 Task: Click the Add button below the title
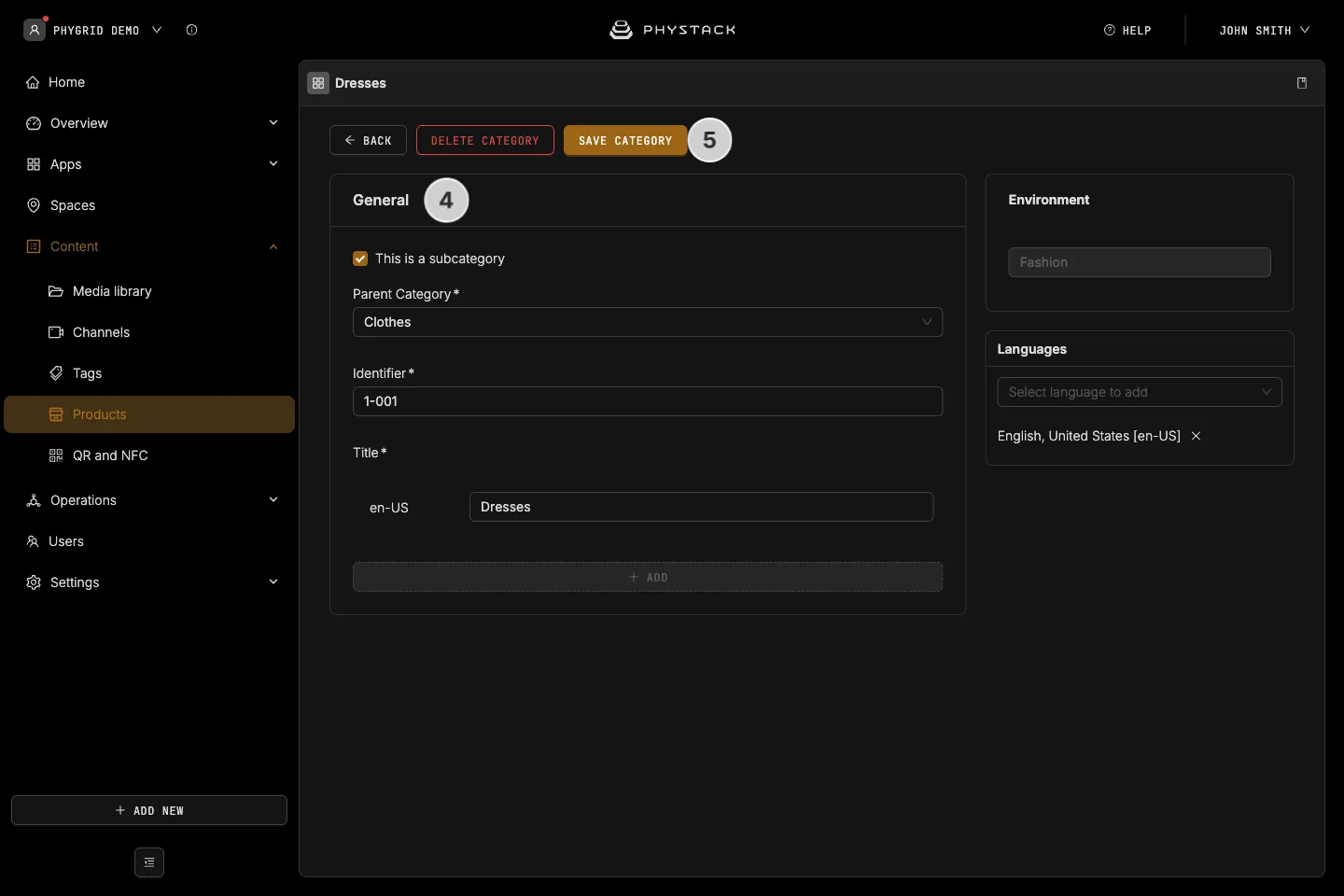(x=648, y=577)
